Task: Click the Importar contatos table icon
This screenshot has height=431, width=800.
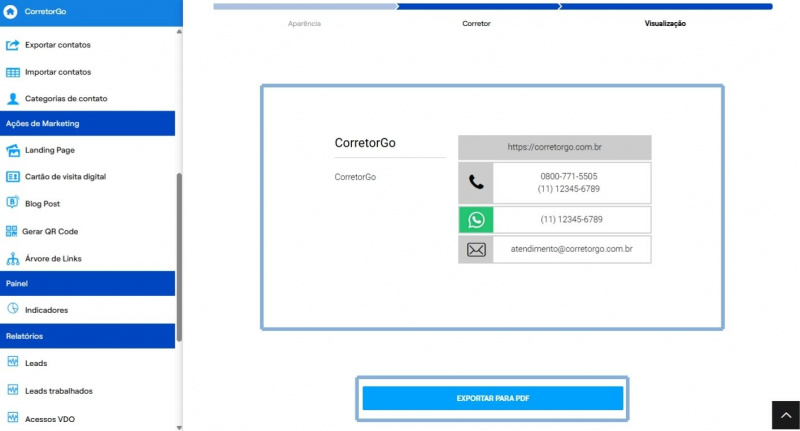Action: 13,72
